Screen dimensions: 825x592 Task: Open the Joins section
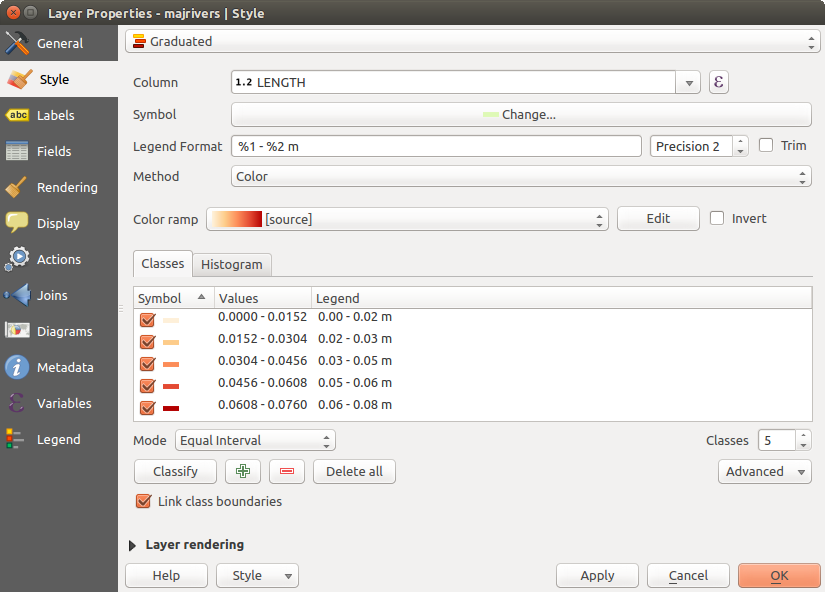point(52,296)
